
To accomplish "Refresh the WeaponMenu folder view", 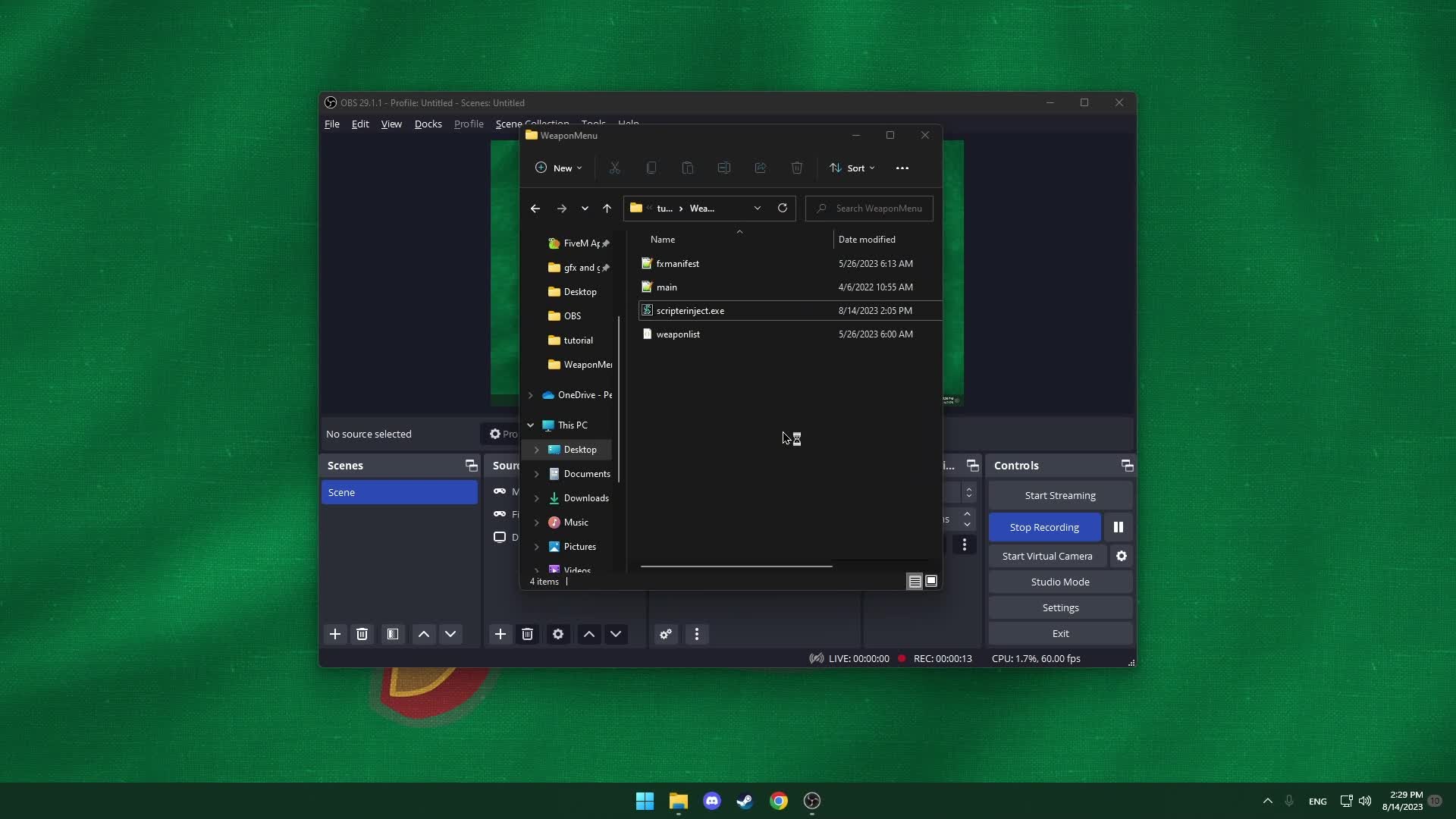I will pyautogui.click(x=783, y=208).
